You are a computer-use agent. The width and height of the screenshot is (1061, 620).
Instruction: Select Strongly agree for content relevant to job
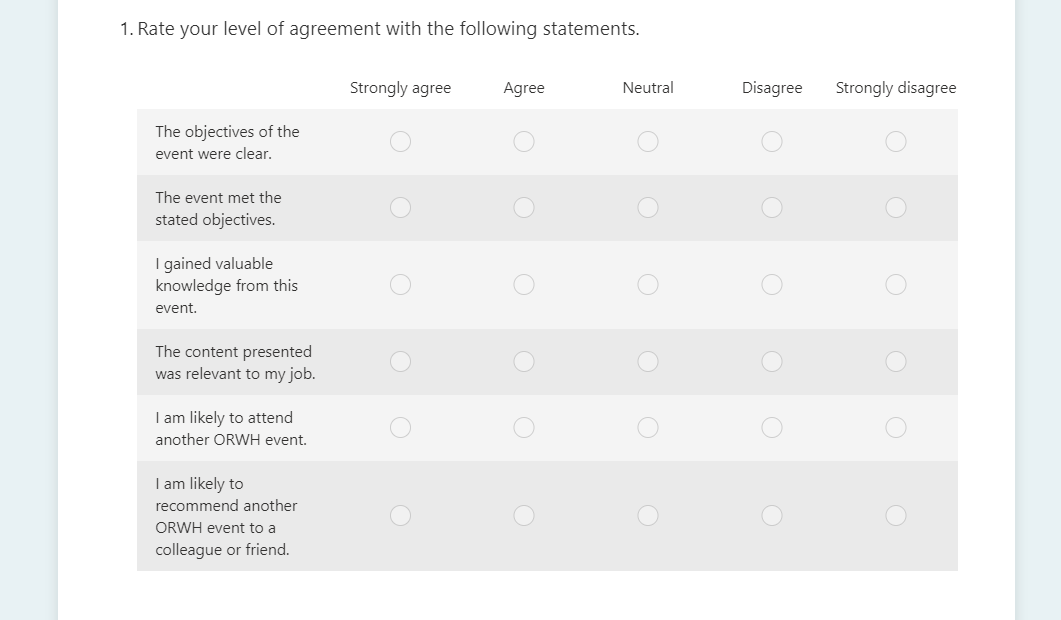(x=400, y=362)
